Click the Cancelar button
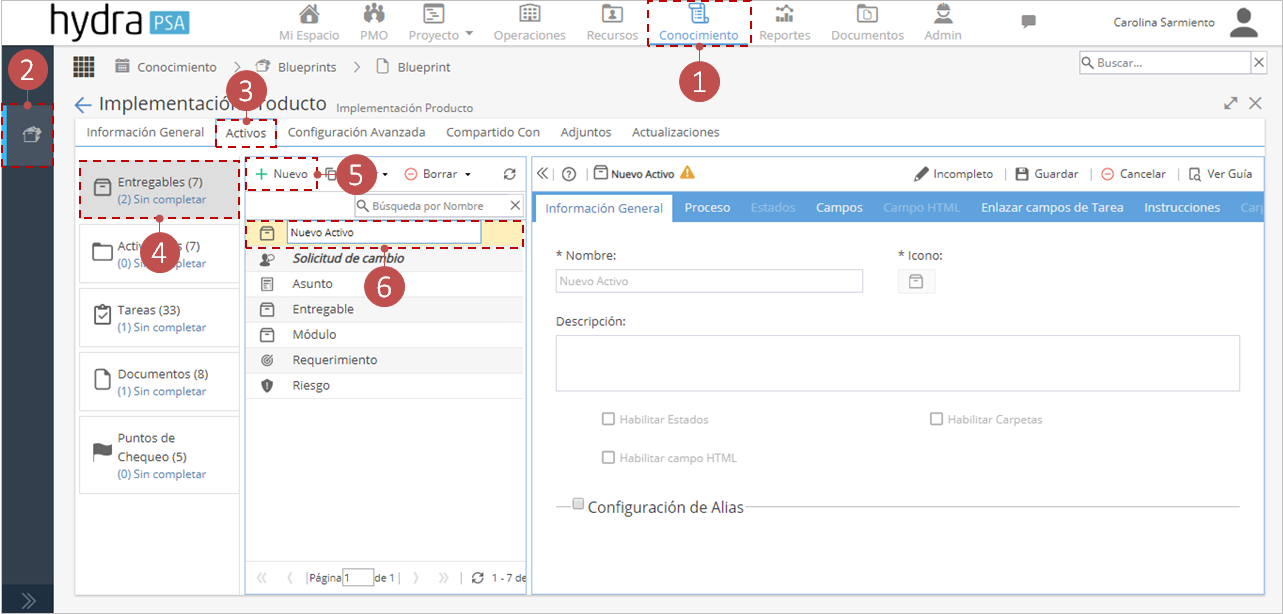Image resolution: width=1283 pixels, height=614 pixels. [1133, 174]
